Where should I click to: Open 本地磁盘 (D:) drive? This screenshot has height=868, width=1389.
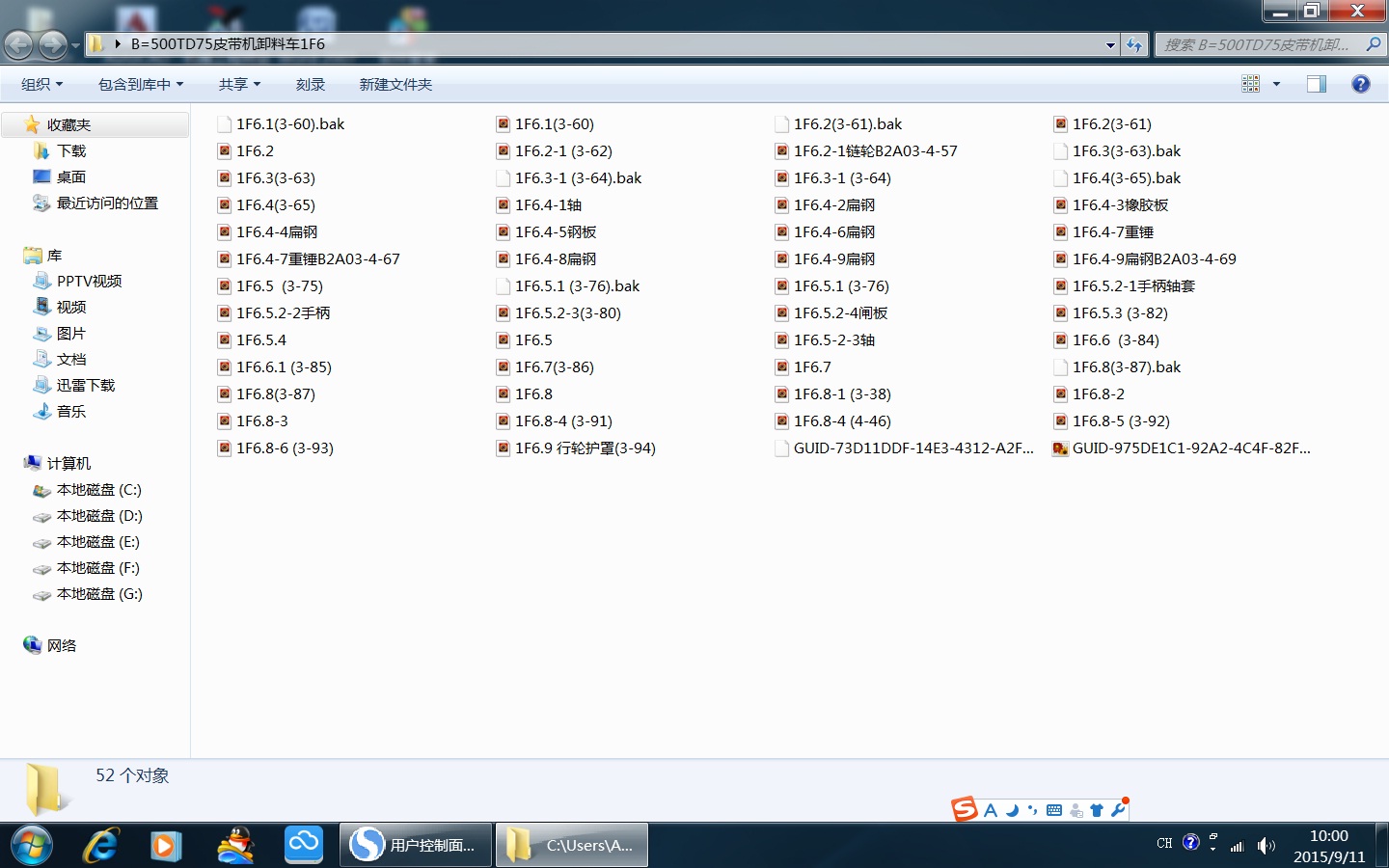tap(99, 515)
